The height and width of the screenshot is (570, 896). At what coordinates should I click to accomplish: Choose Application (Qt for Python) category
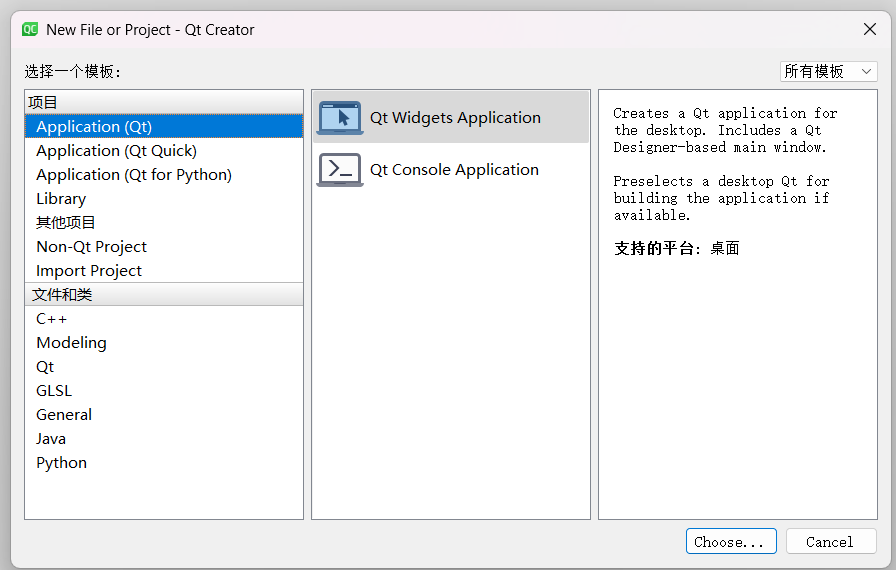click(164, 174)
